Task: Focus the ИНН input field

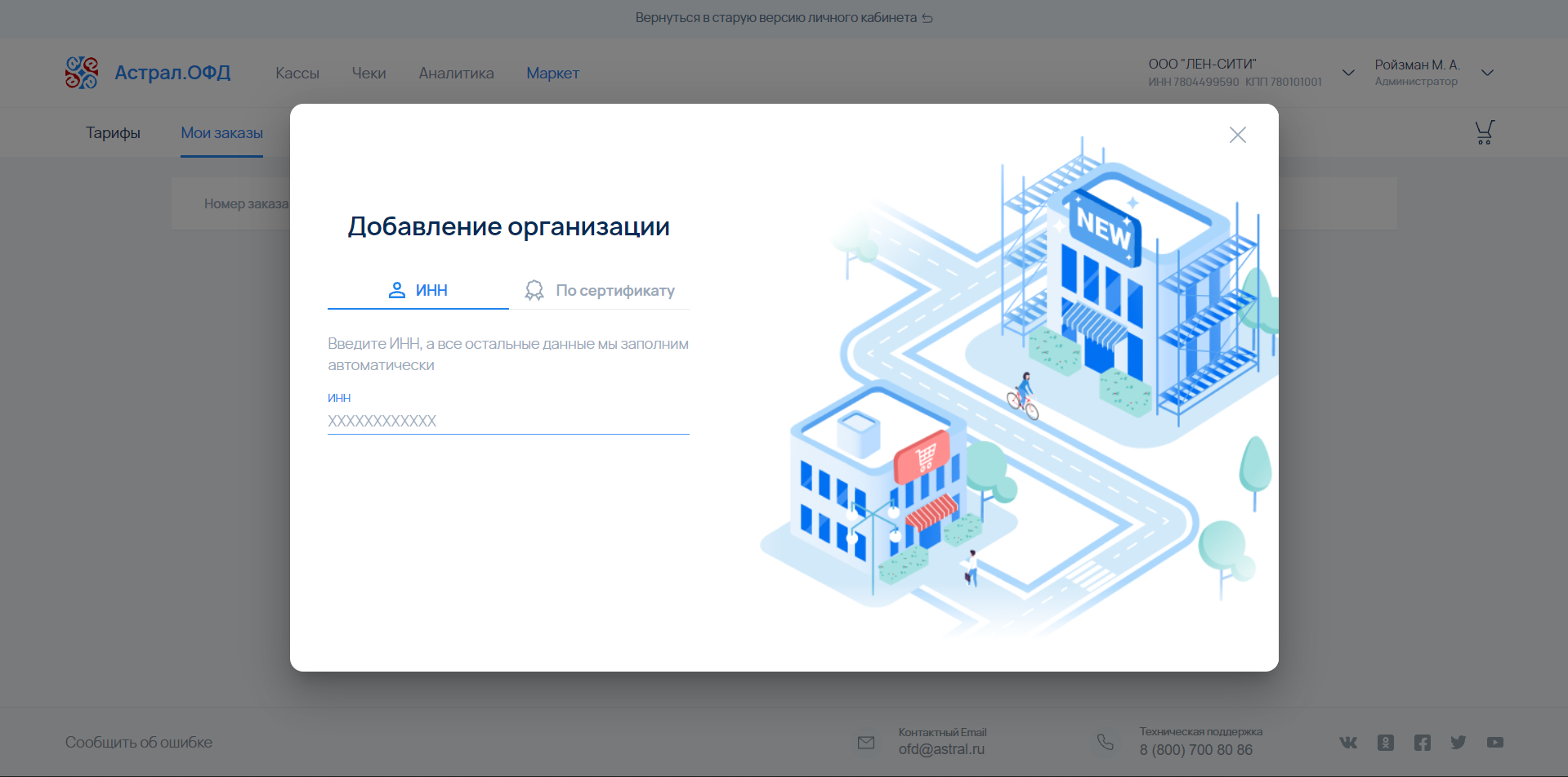Action: point(508,421)
